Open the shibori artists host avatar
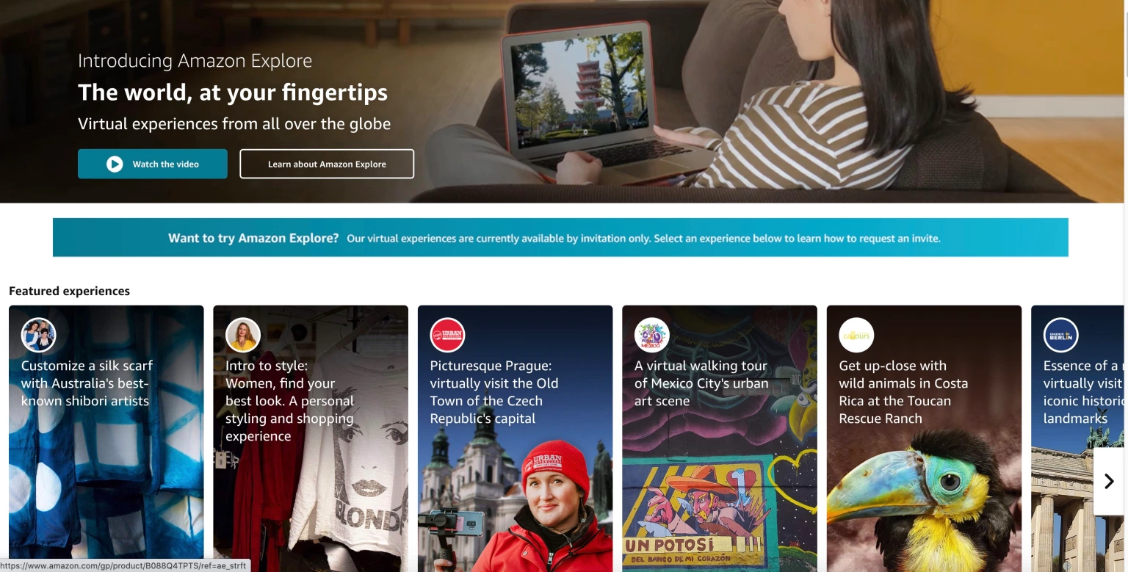Viewport: 1128px width, 572px height. click(x=39, y=335)
